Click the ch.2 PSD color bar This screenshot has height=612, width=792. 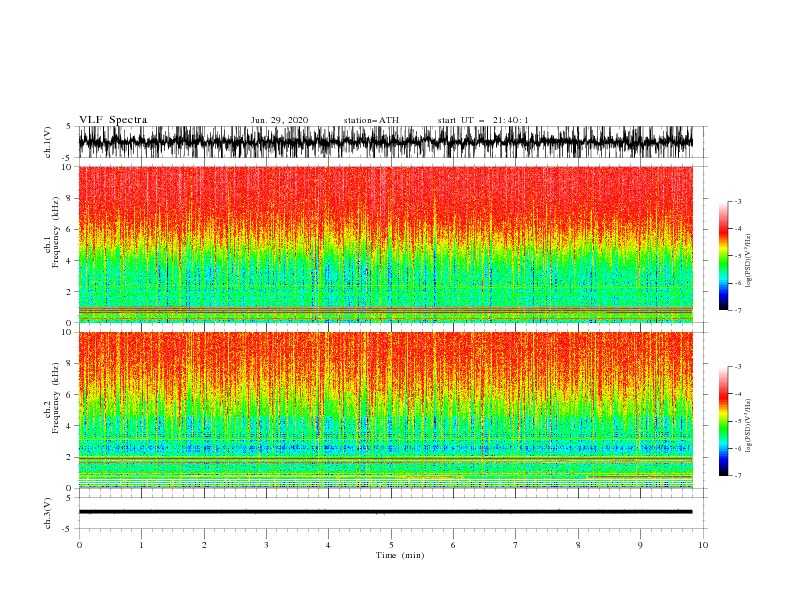(x=723, y=421)
